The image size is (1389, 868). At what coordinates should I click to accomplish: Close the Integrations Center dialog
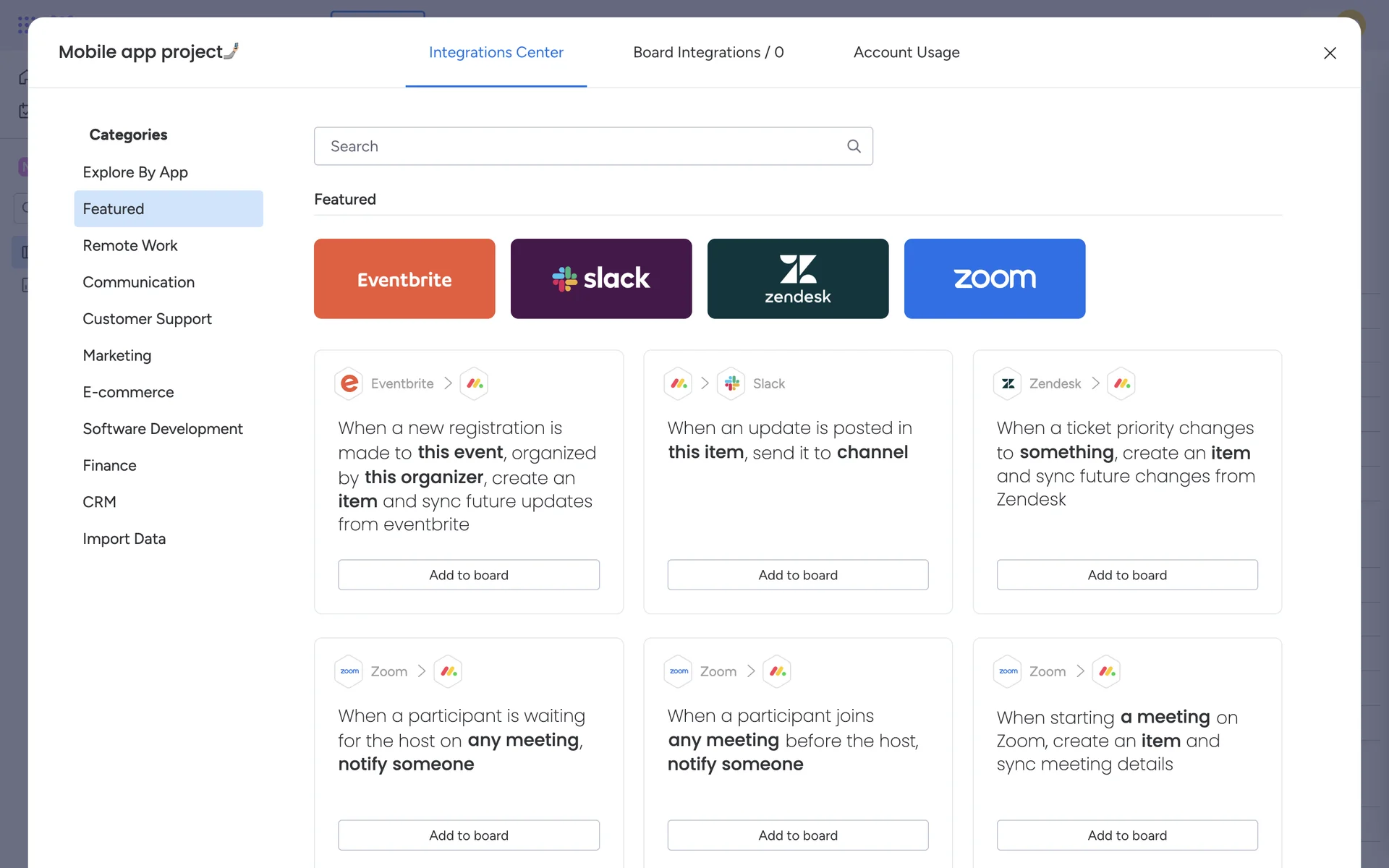pos(1330,53)
